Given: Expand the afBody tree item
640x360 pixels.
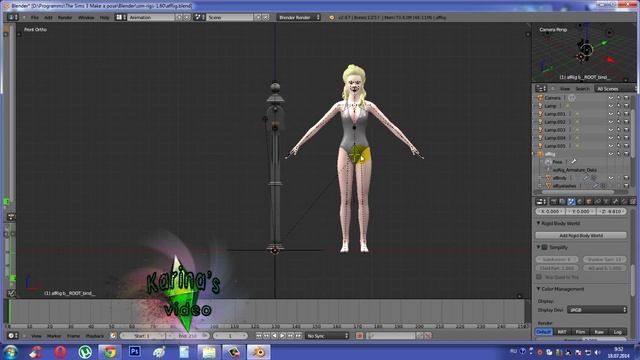Looking at the screenshot, I should pyautogui.click(x=540, y=178).
